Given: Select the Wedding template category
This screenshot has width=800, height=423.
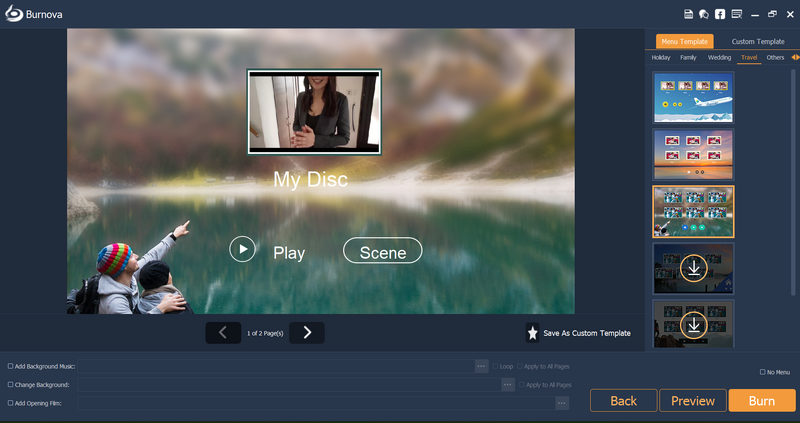Looking at the screenshot, I should point(719,58).
